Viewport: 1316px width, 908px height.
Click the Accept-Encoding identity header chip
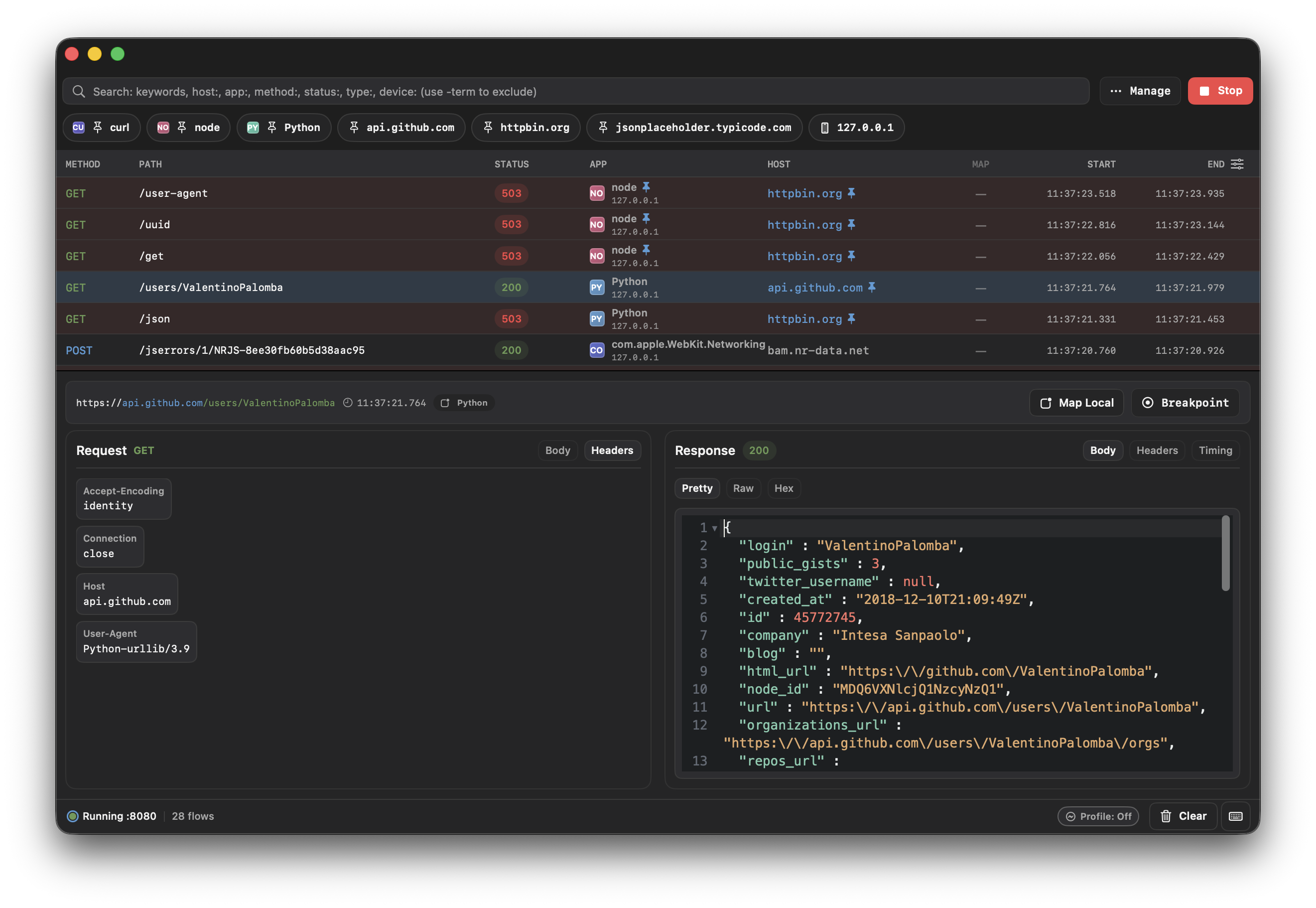coord(124,498)
